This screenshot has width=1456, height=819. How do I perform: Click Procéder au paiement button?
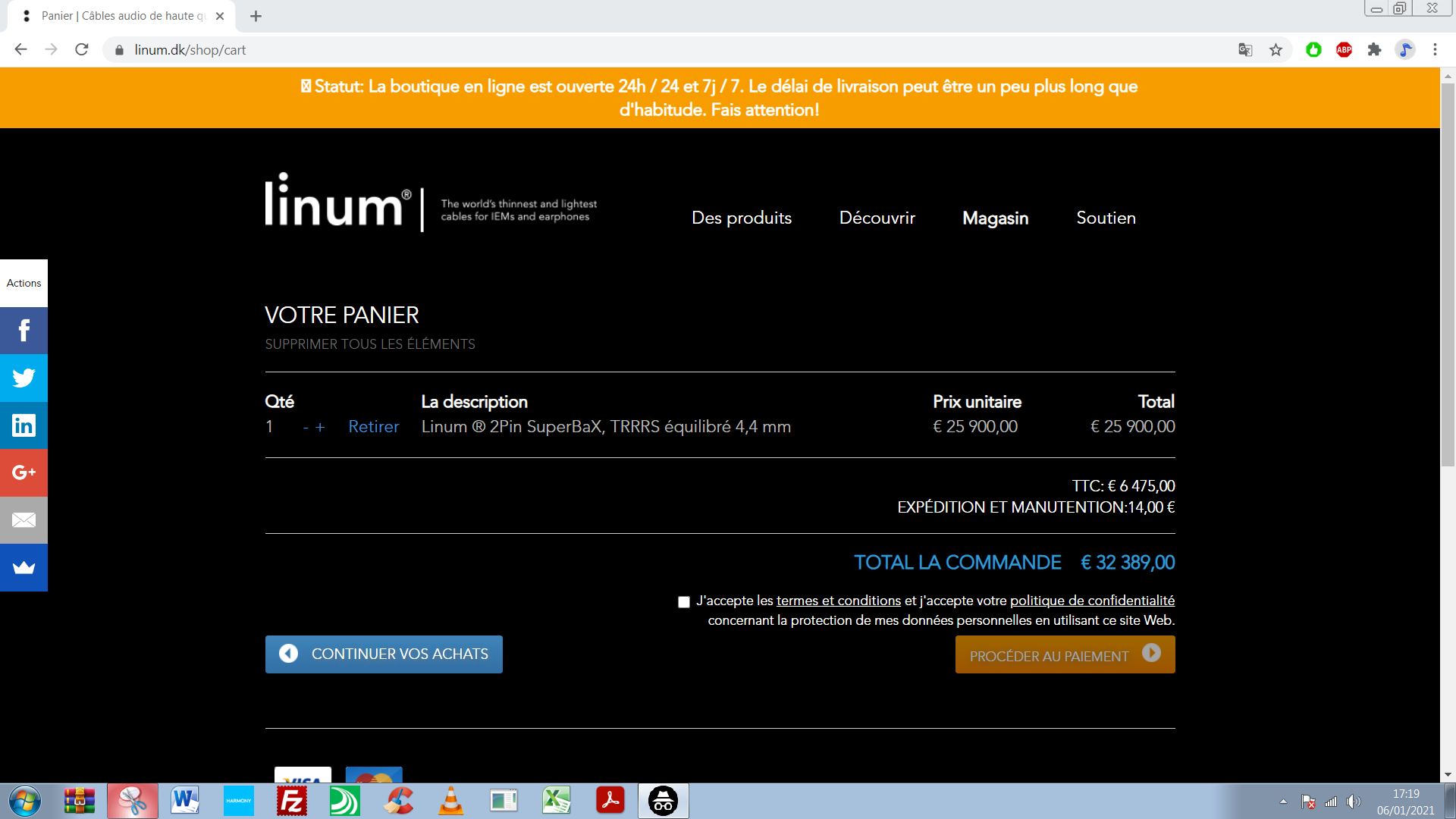[1065, 655]
